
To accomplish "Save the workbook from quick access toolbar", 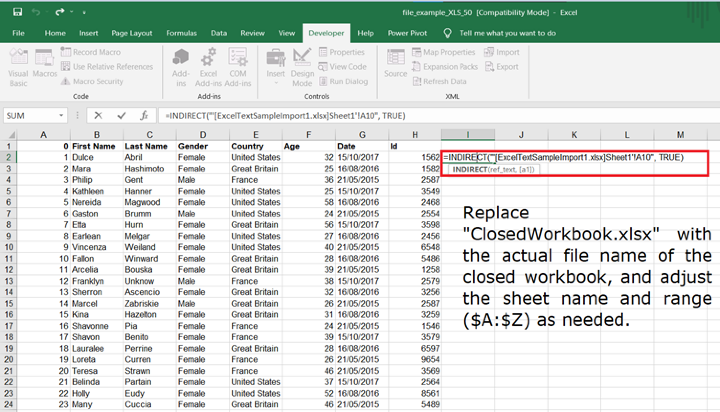I will [x=15, y=11].
